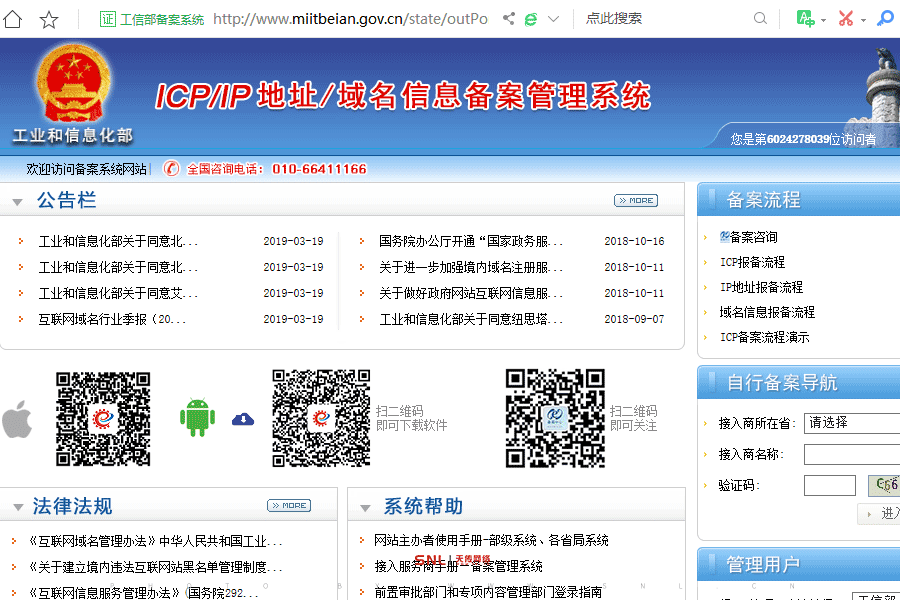Click the Apple logo to download iOS app
Screen dimensions: 900x600
pyautogui.click(x=18, y=420)
